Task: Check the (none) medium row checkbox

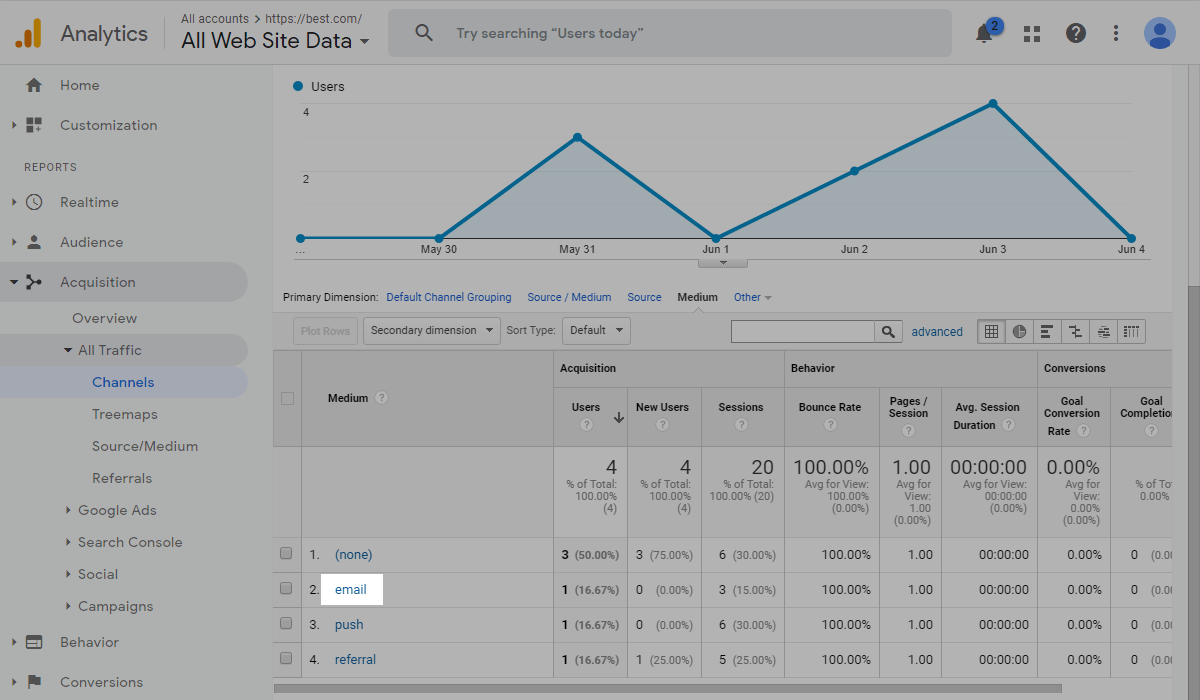Action: pyautogui.click(x=286, y=553)
